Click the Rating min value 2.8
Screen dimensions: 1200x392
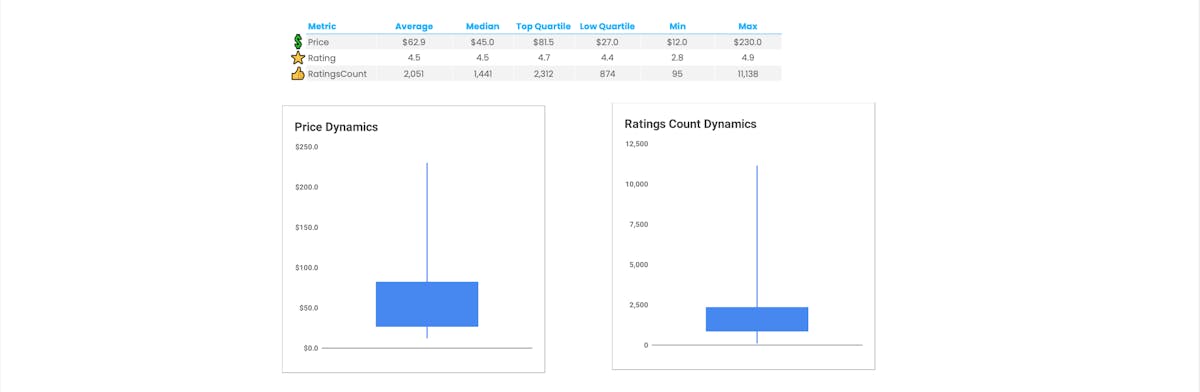pyautogui.click(x=678, y=58)
